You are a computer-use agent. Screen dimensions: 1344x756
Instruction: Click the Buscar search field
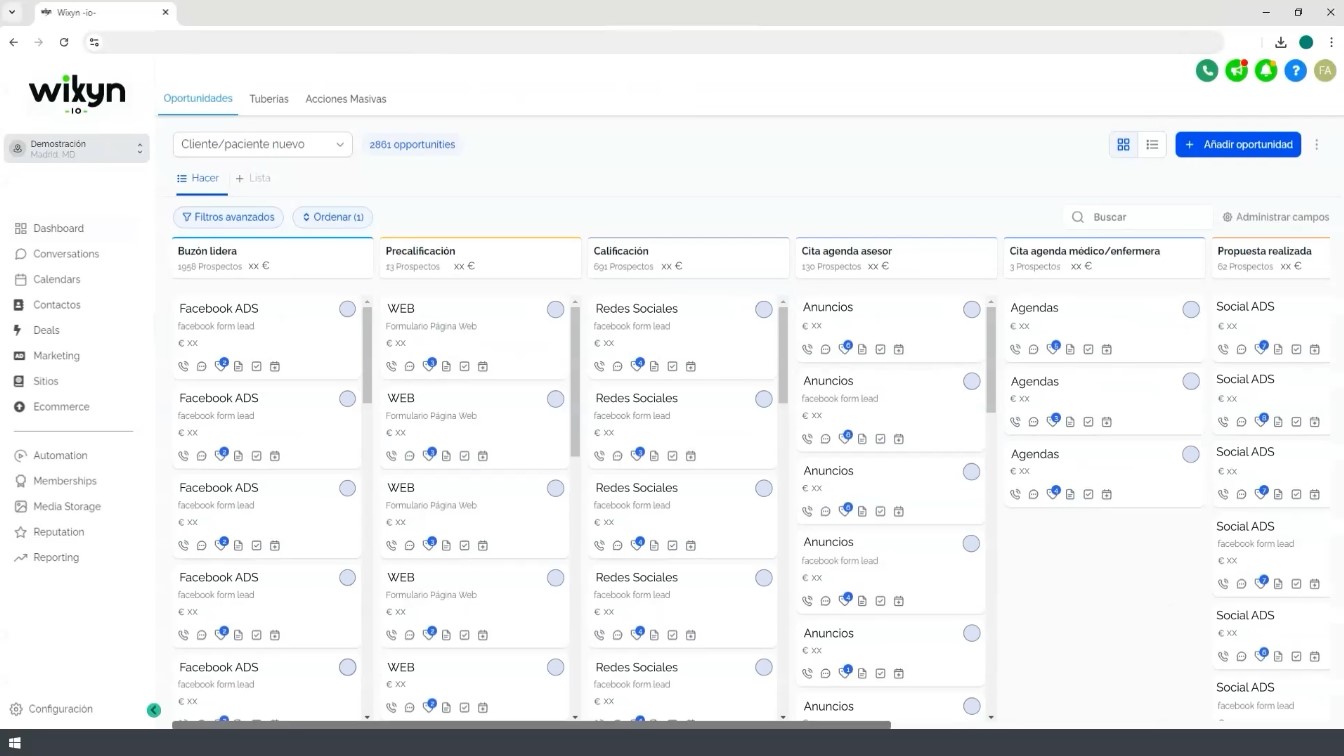[x=1137, y=217]
